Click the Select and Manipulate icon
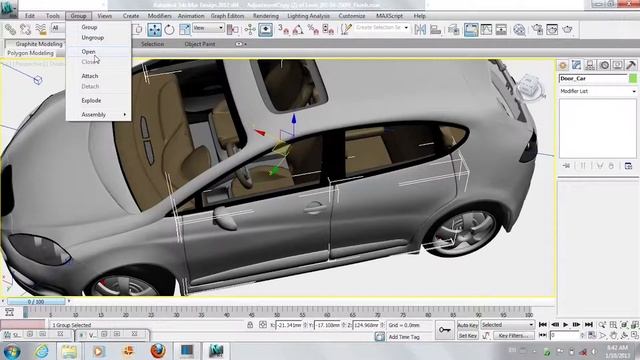Screen dimensions: 640x360 [x=250, y=29]
